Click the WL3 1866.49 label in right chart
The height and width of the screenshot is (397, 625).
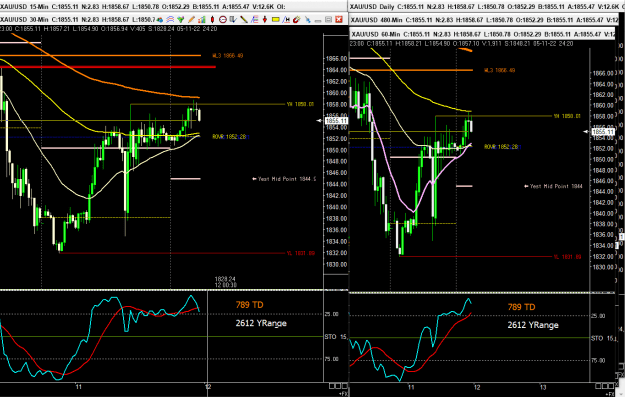499,70
